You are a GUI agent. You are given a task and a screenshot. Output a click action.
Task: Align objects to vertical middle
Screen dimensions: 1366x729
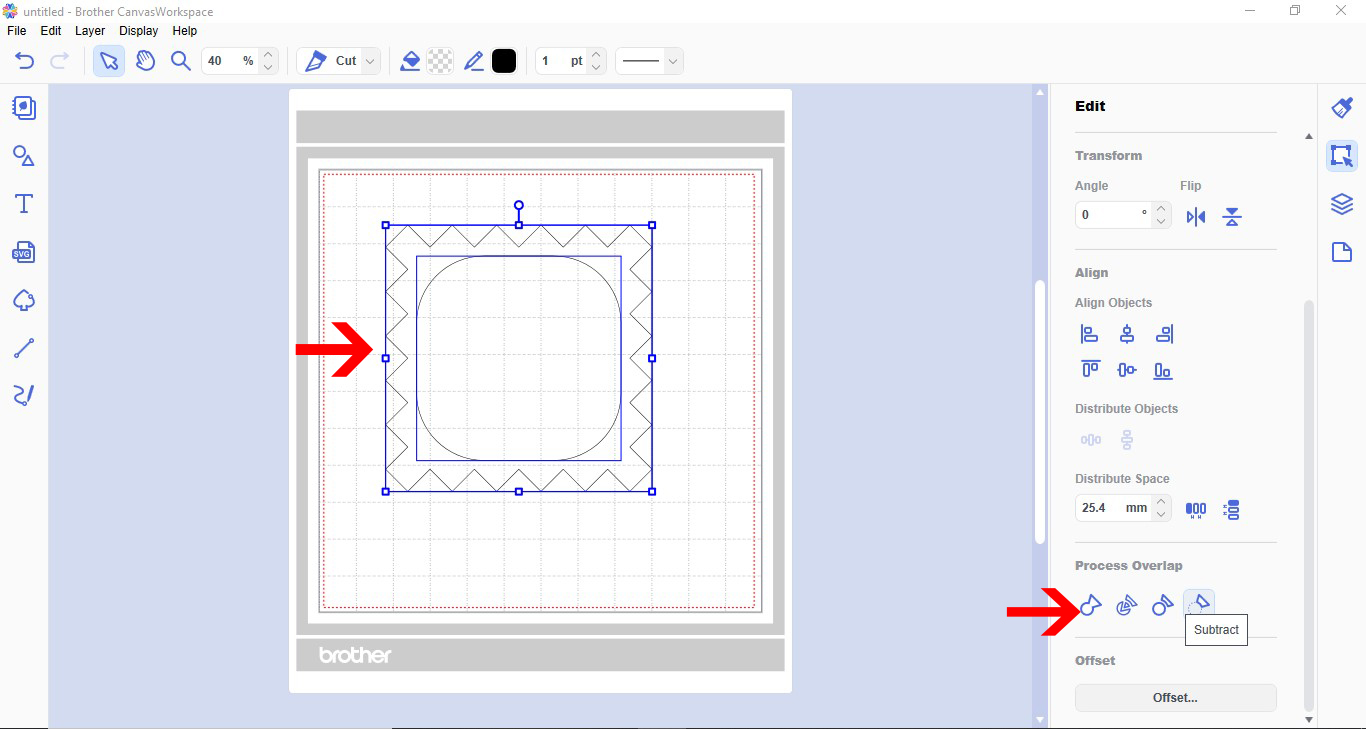[1127, 370]
